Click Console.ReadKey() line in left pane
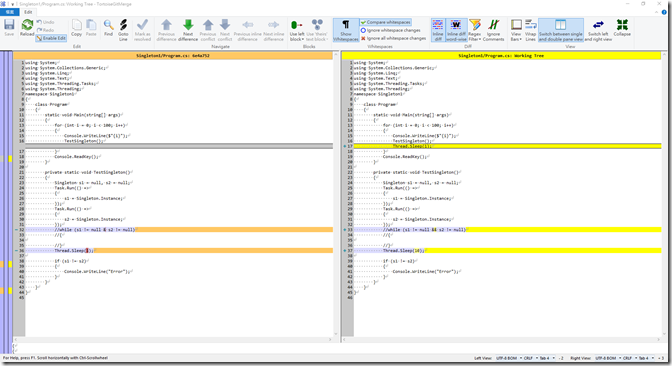This screenshot has height=366, width=672. 77,157
